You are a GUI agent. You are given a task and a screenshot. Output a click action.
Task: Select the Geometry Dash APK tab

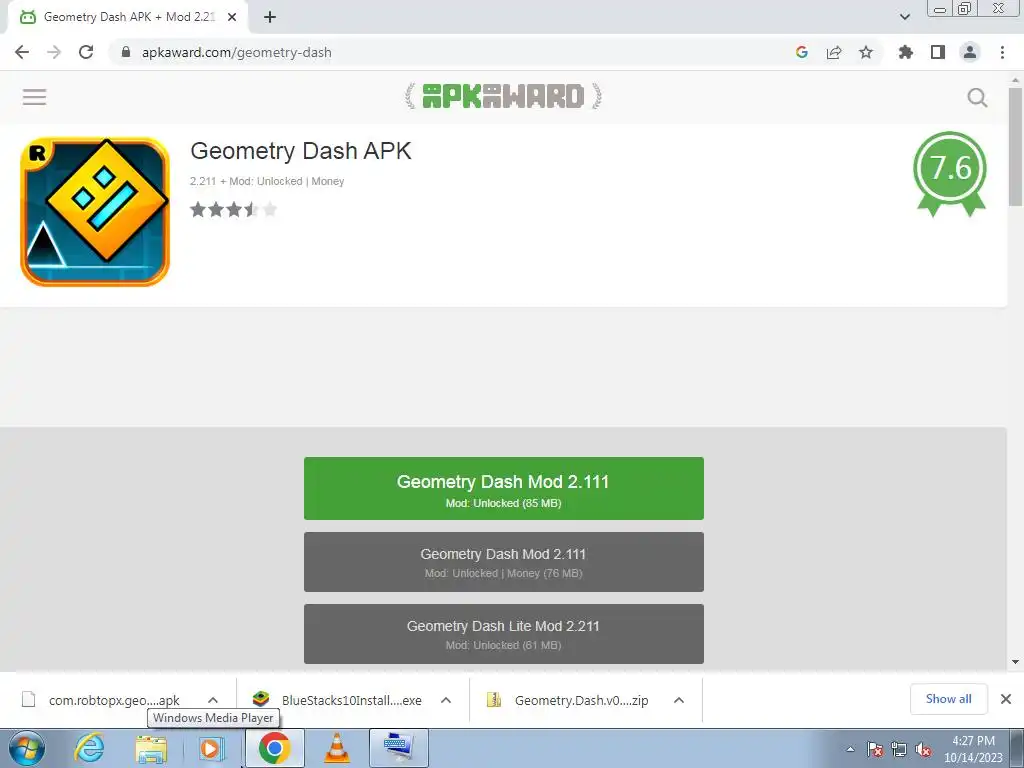(x=127, y=17)
